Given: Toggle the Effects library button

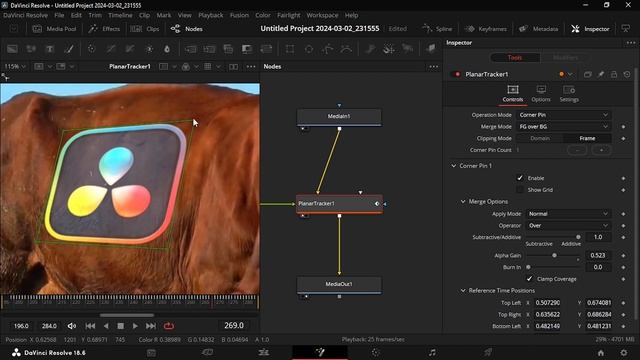Looking at the screenshot, I should [x=104, y=29].
